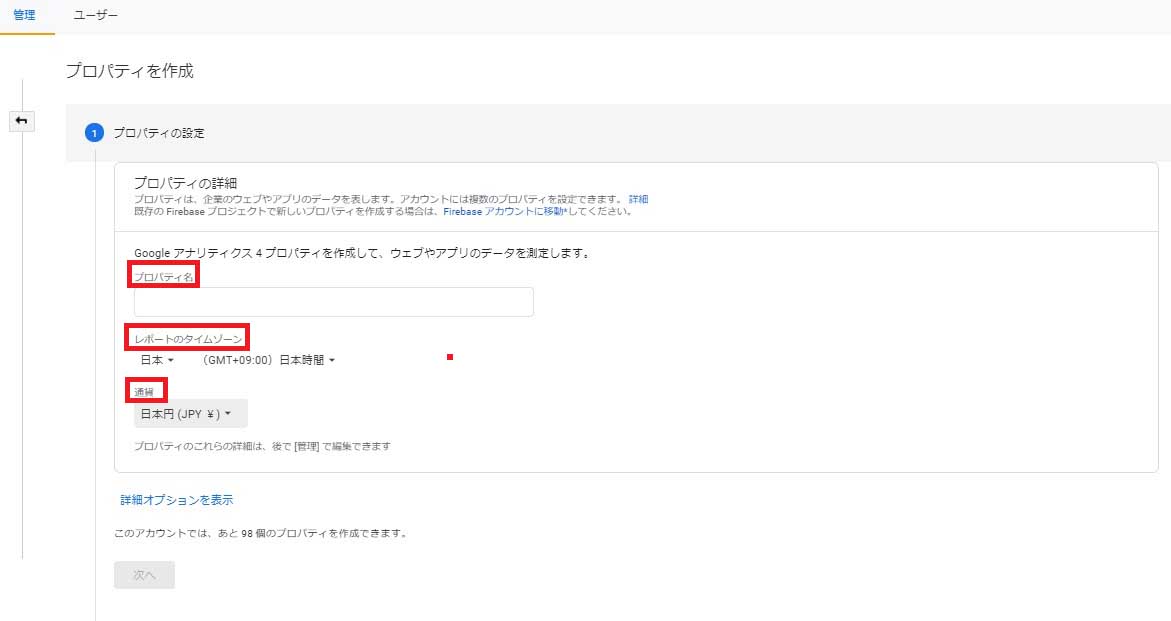Open the 日本 country dropdown
The image size is (1171, 621).
tap(158, 360)
